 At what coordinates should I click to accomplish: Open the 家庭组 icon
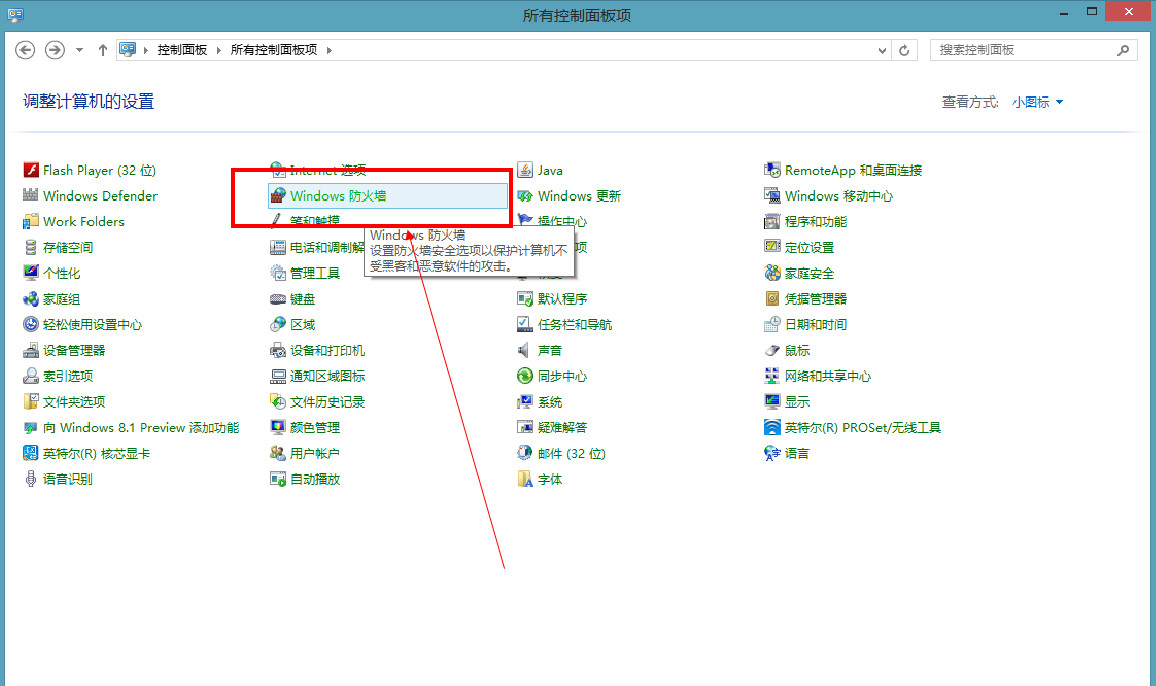[x=31, y=299]
